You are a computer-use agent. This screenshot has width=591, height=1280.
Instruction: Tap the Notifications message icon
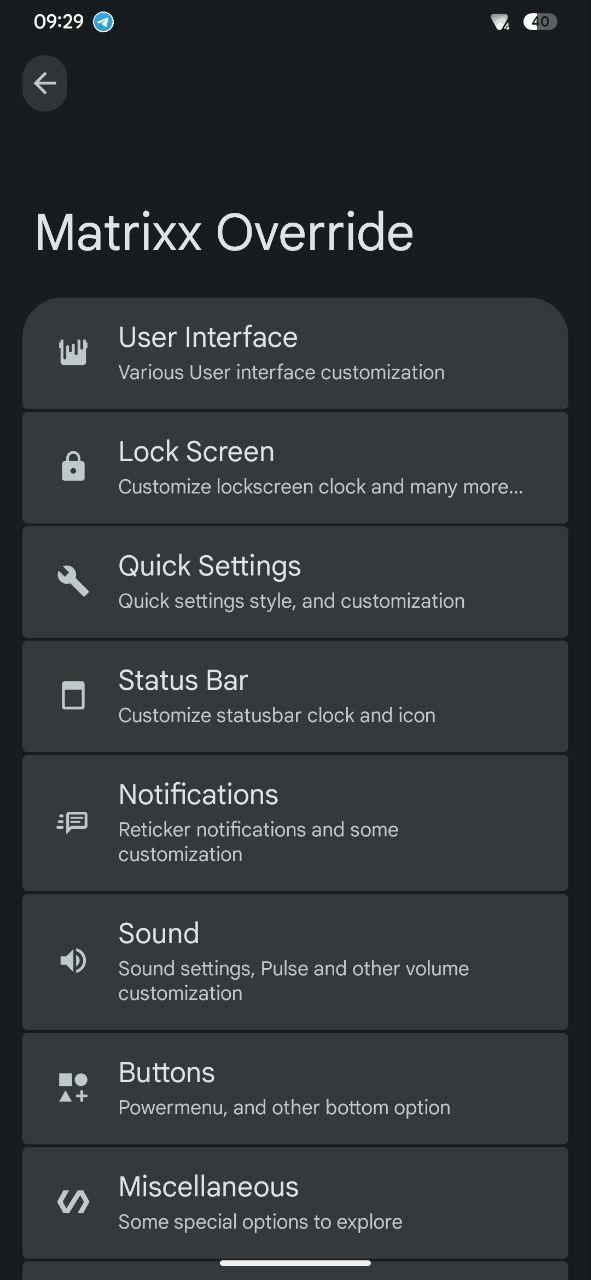[x=73, y=822]
